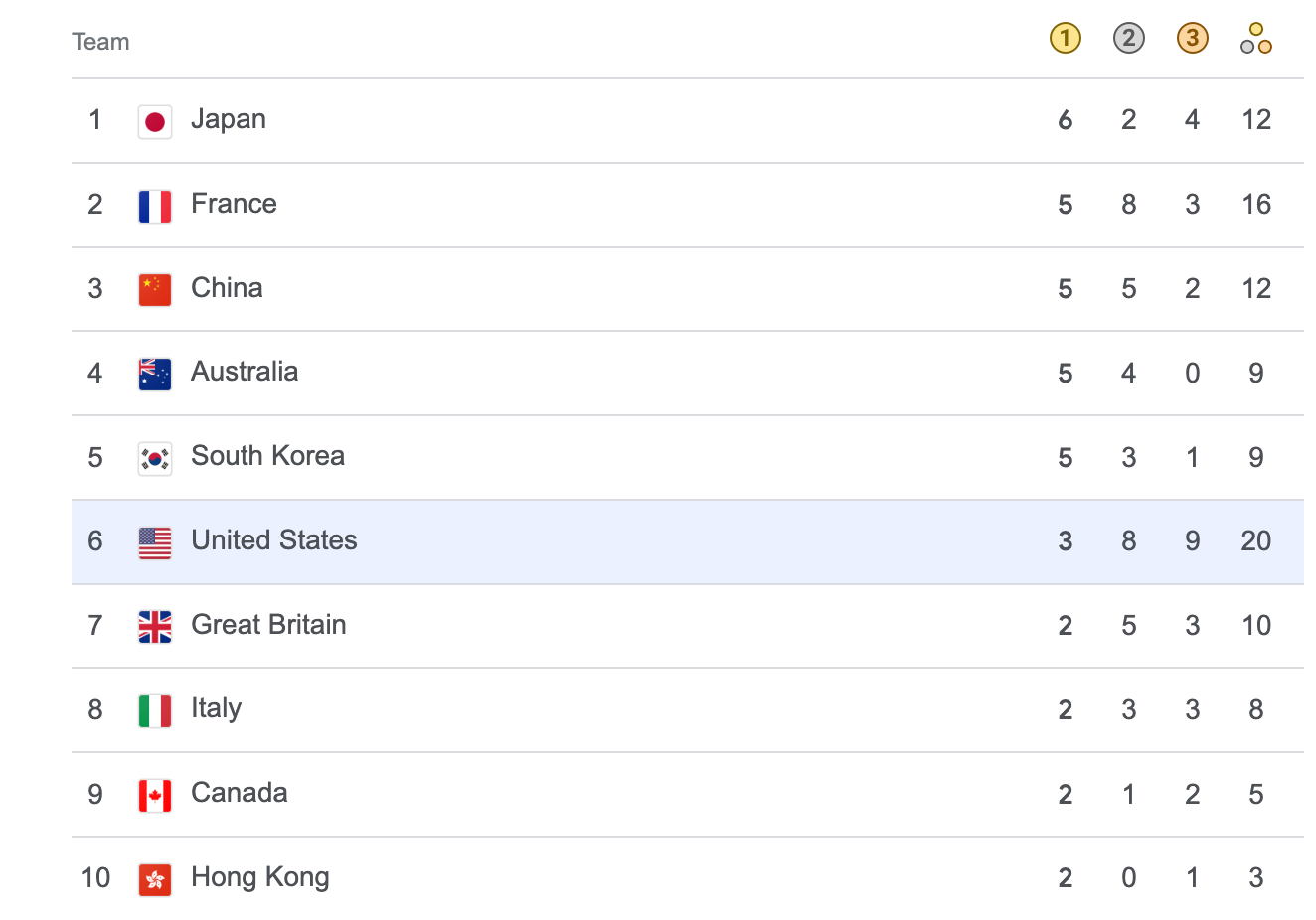Click Japan's gold medal count

1065,120
